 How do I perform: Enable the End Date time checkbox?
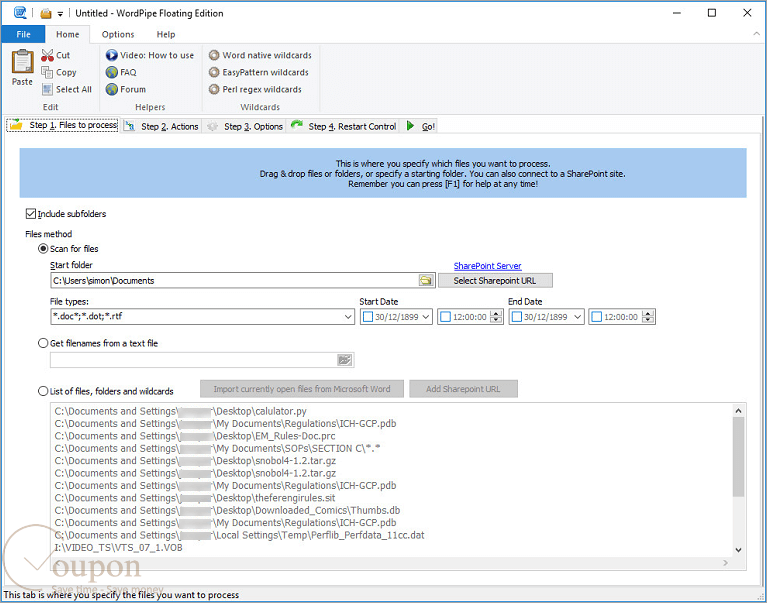596,317
